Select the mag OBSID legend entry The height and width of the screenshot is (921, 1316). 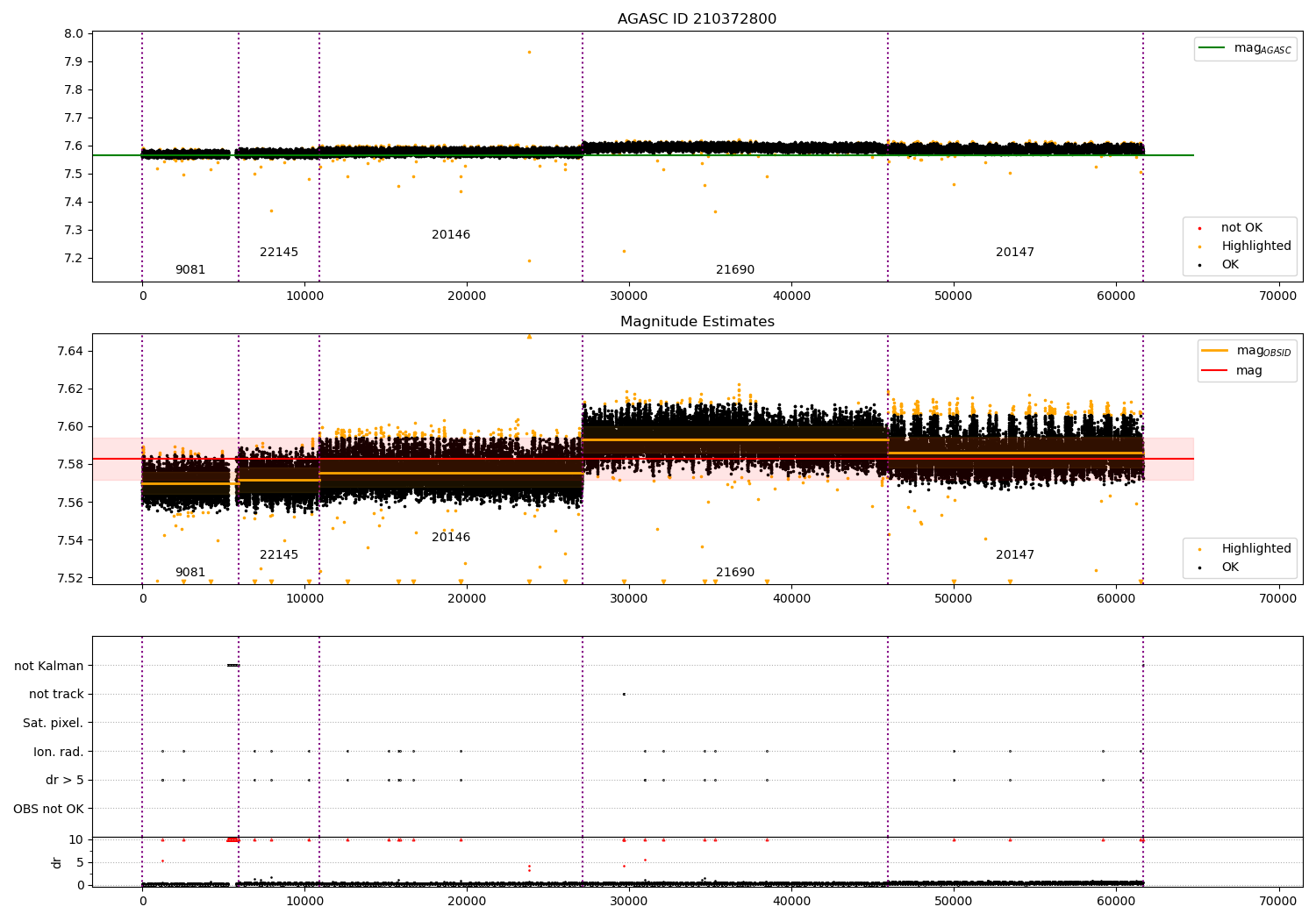click(1247, 351)
